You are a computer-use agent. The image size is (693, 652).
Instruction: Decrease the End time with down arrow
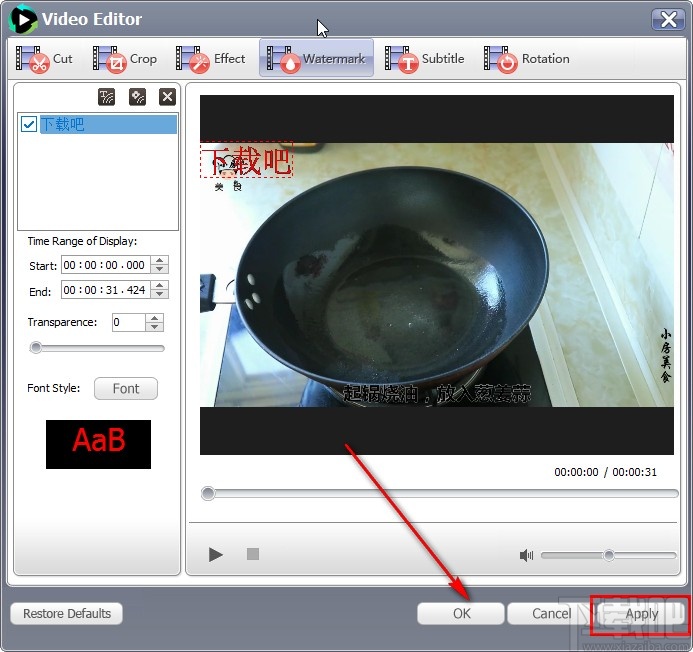[x=160, y=294]
